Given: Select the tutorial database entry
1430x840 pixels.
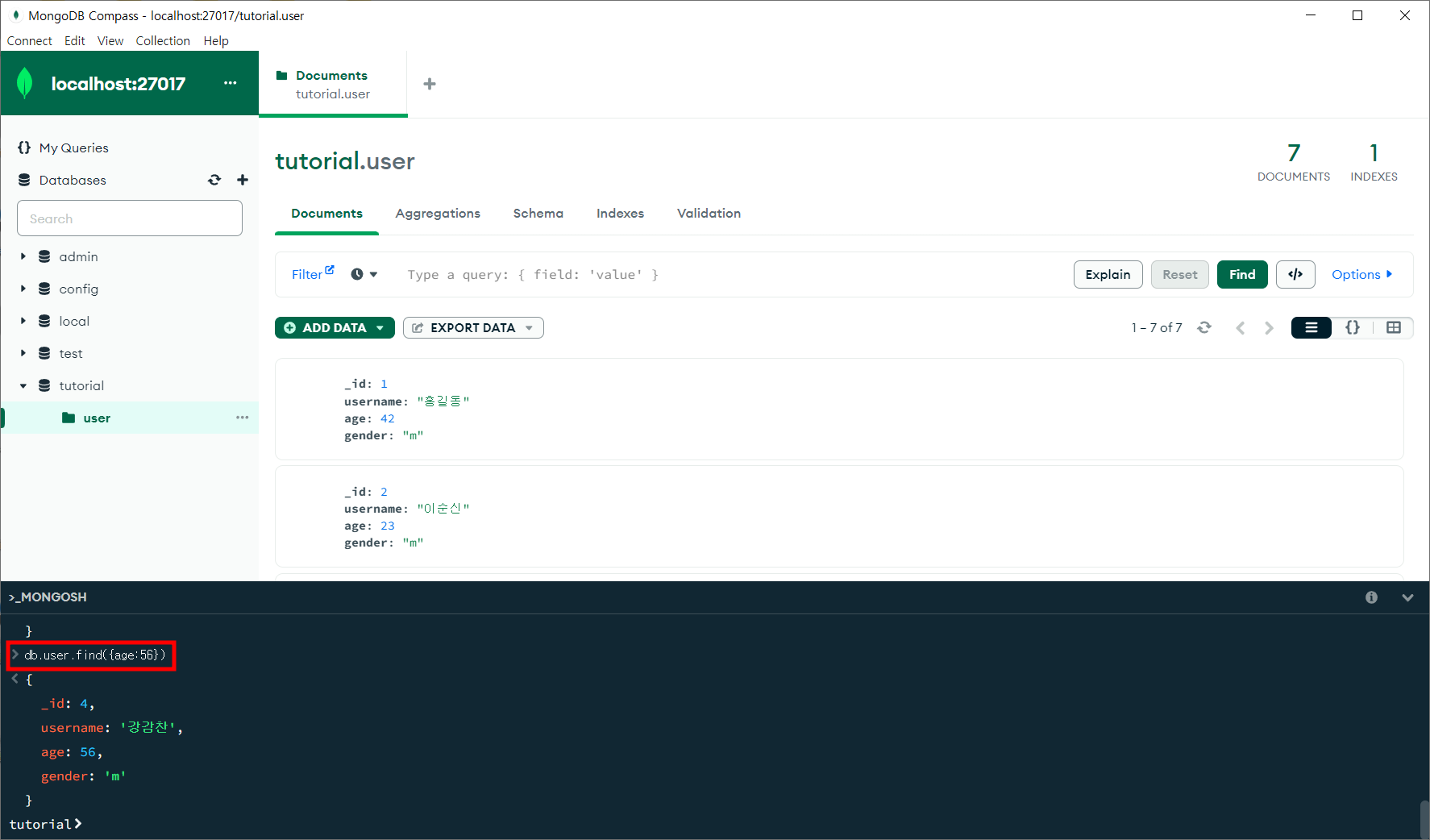Looking at the screenshot, I should [81, 385].
